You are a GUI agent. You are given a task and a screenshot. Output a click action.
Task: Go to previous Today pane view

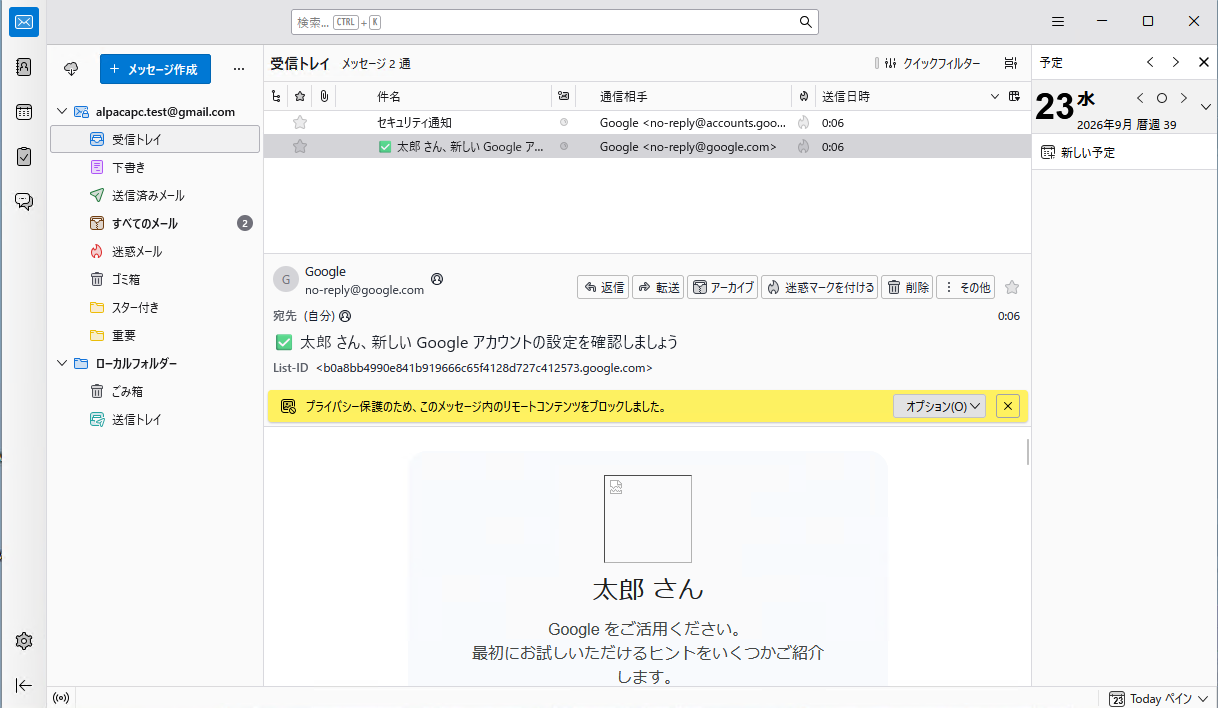pyautogui.click(x=1150, y=62)
